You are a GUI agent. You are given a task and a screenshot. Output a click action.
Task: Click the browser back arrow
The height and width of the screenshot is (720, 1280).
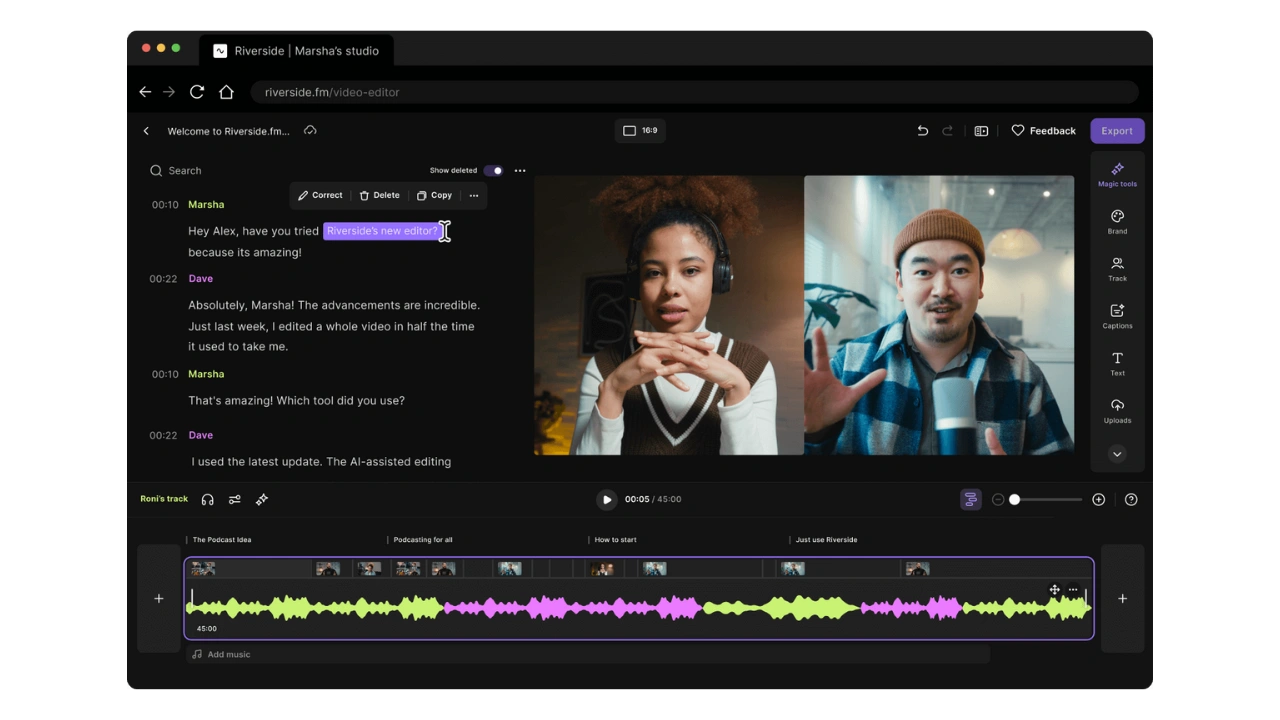(x=145, y=92)
